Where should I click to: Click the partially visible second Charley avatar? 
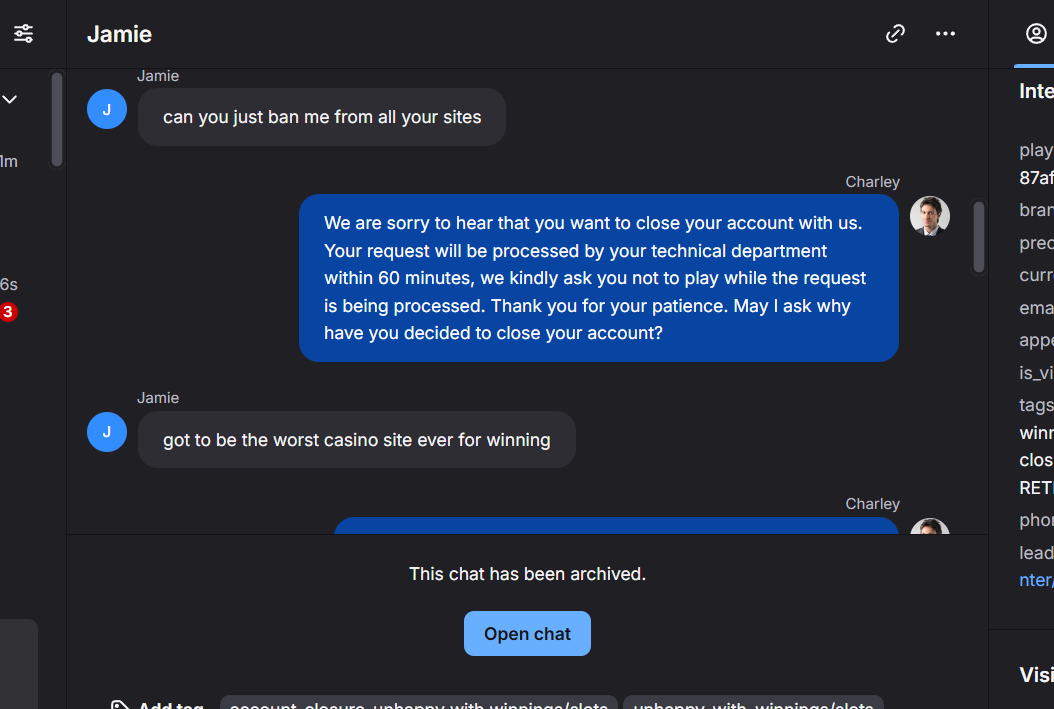click(930, 526)
